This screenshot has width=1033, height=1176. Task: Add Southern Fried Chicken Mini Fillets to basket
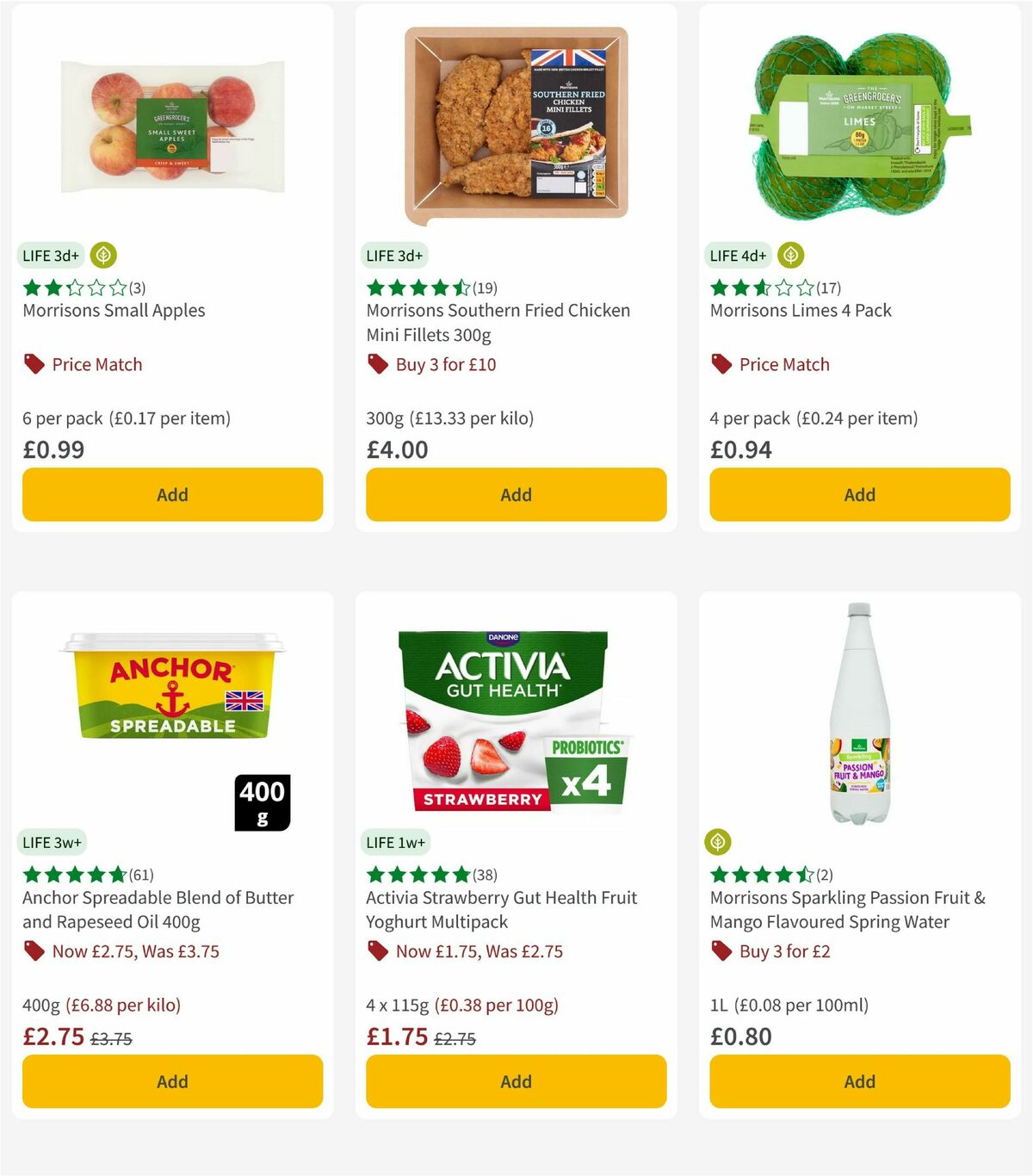516,494
